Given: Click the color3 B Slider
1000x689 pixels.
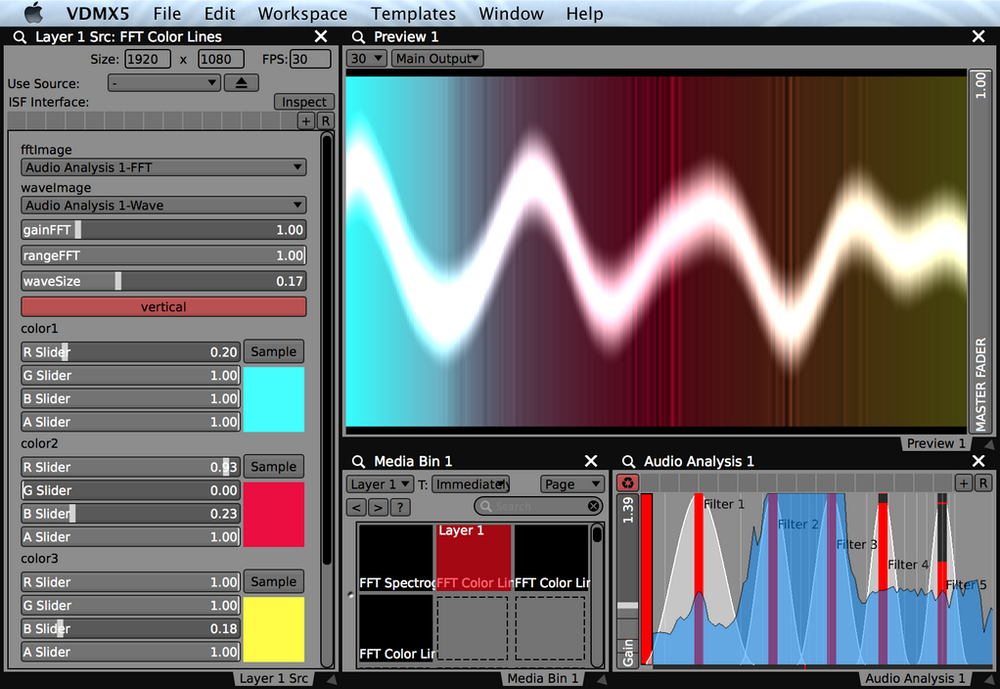Looking at the screenshot, I should [x=130, y=628].
